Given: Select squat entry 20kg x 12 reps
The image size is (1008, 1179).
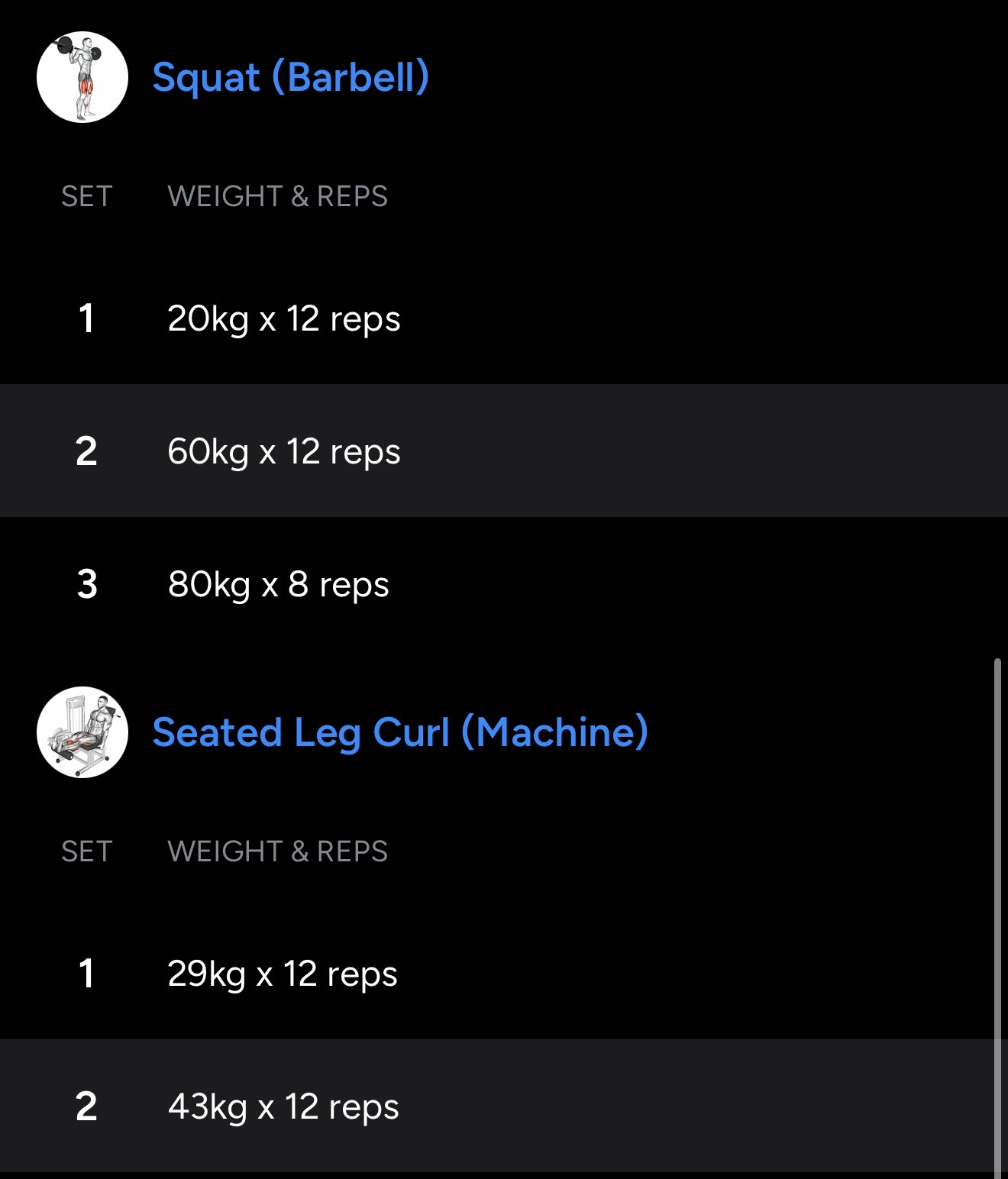Looking at the screenshot, I should [x=283, y=318].
